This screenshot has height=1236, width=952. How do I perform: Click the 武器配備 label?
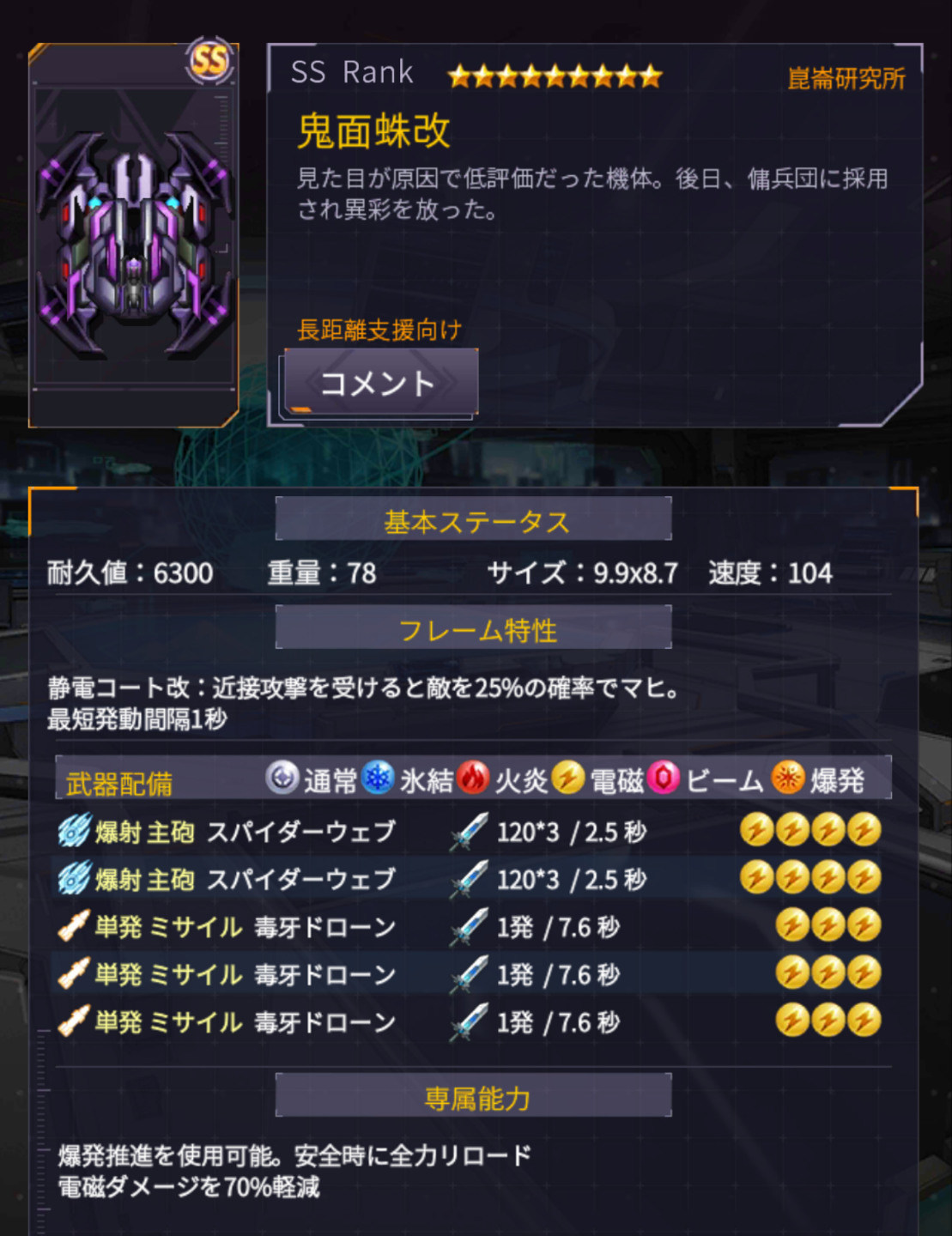pos(119,783)
